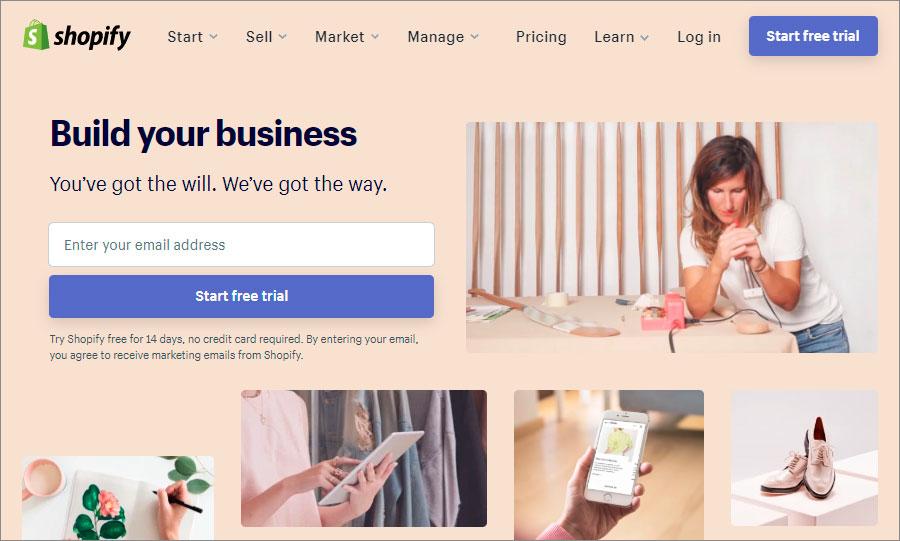Open the Log in link
This screenshot has width=900, height=541.
[x=699, y=37]
